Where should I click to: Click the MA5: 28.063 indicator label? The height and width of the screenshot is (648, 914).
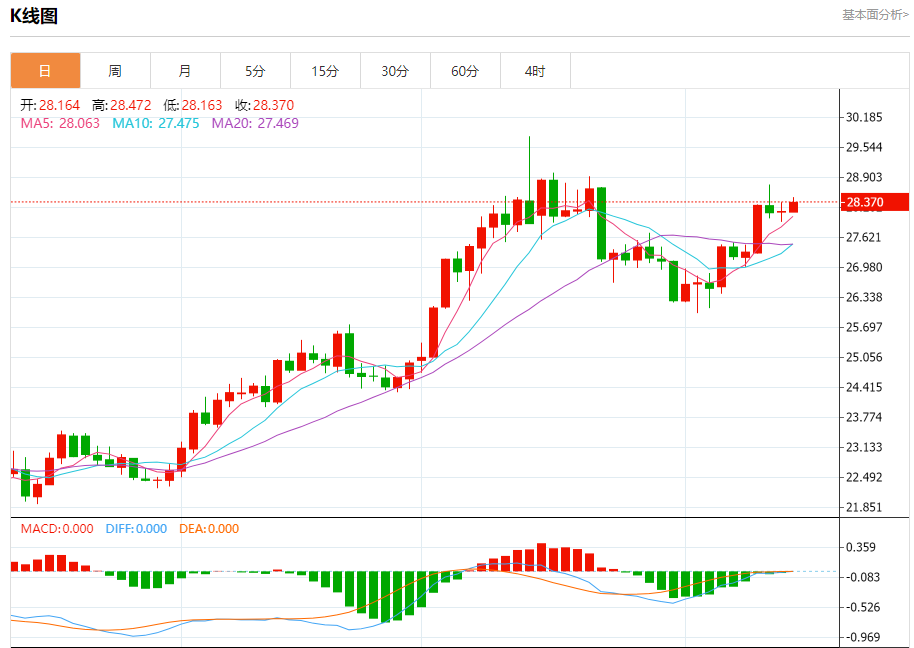61,123
